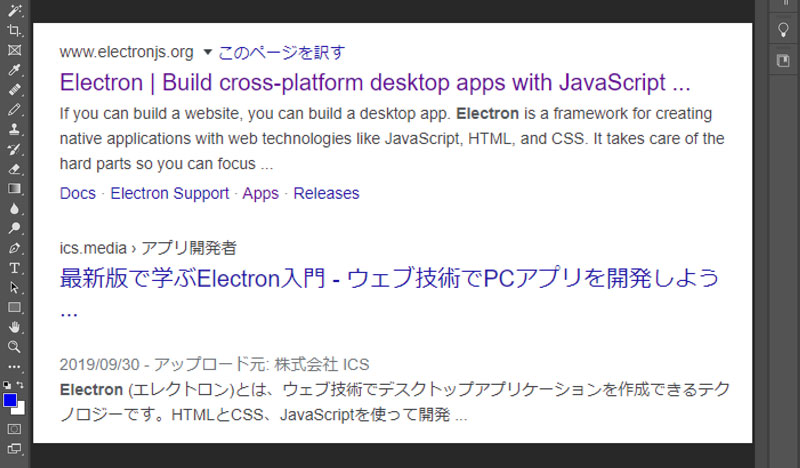
Task: Open the Learn panel lightbulb icon
Action: click(783, 30)
